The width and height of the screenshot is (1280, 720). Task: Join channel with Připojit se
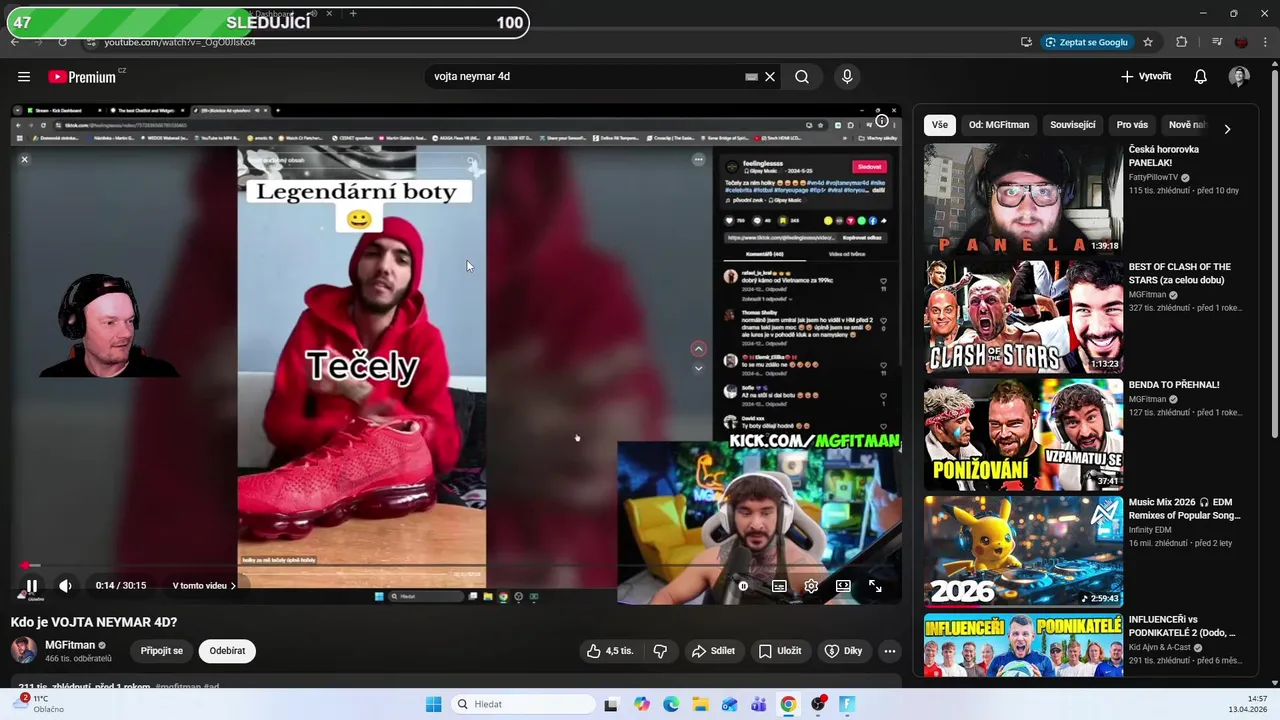click(162, 651)
